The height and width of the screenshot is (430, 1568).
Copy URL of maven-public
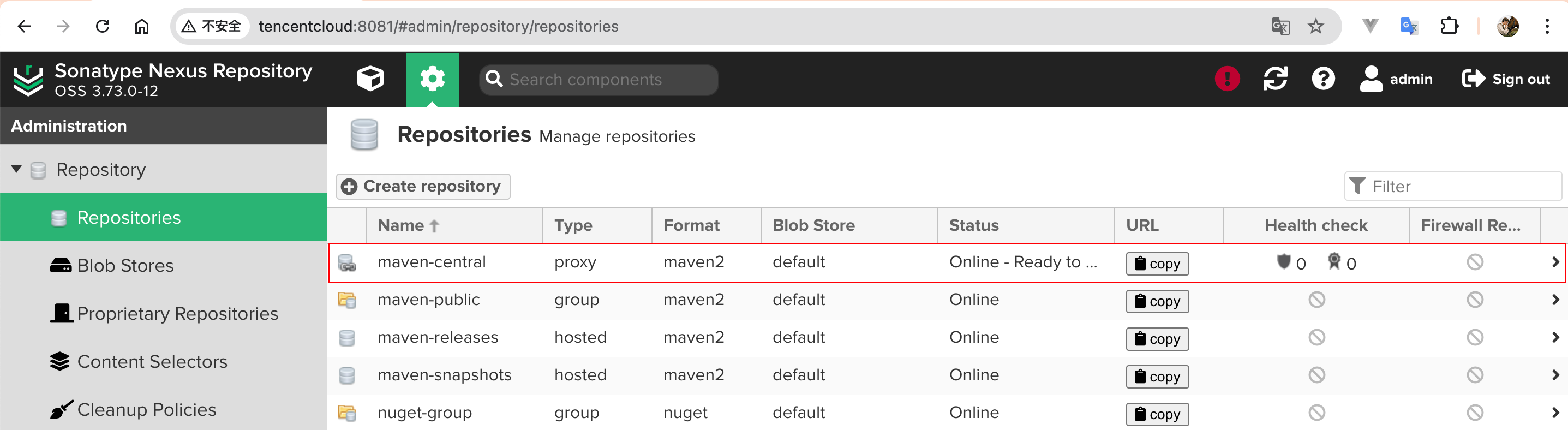pyautogui.click(x=1157, y=301)
